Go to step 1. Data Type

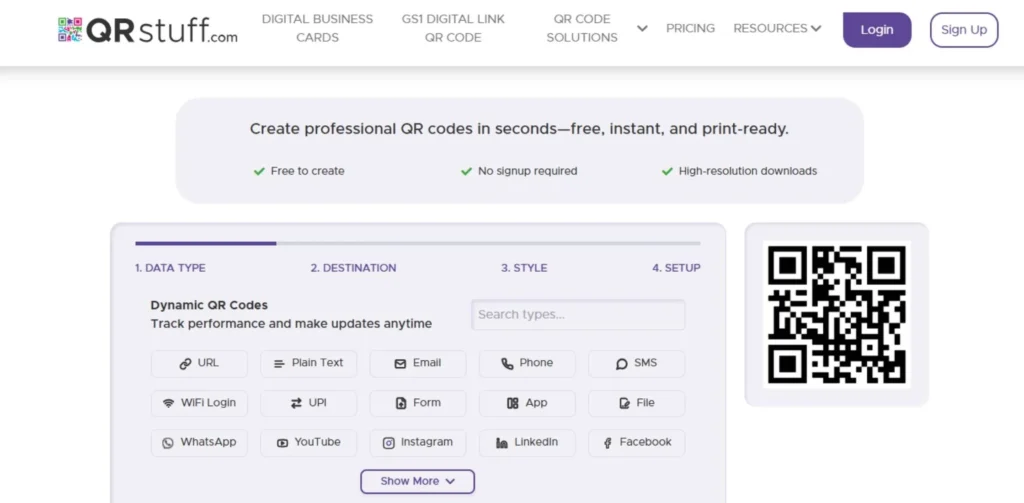pyautogui.click(x=170, y=268)
